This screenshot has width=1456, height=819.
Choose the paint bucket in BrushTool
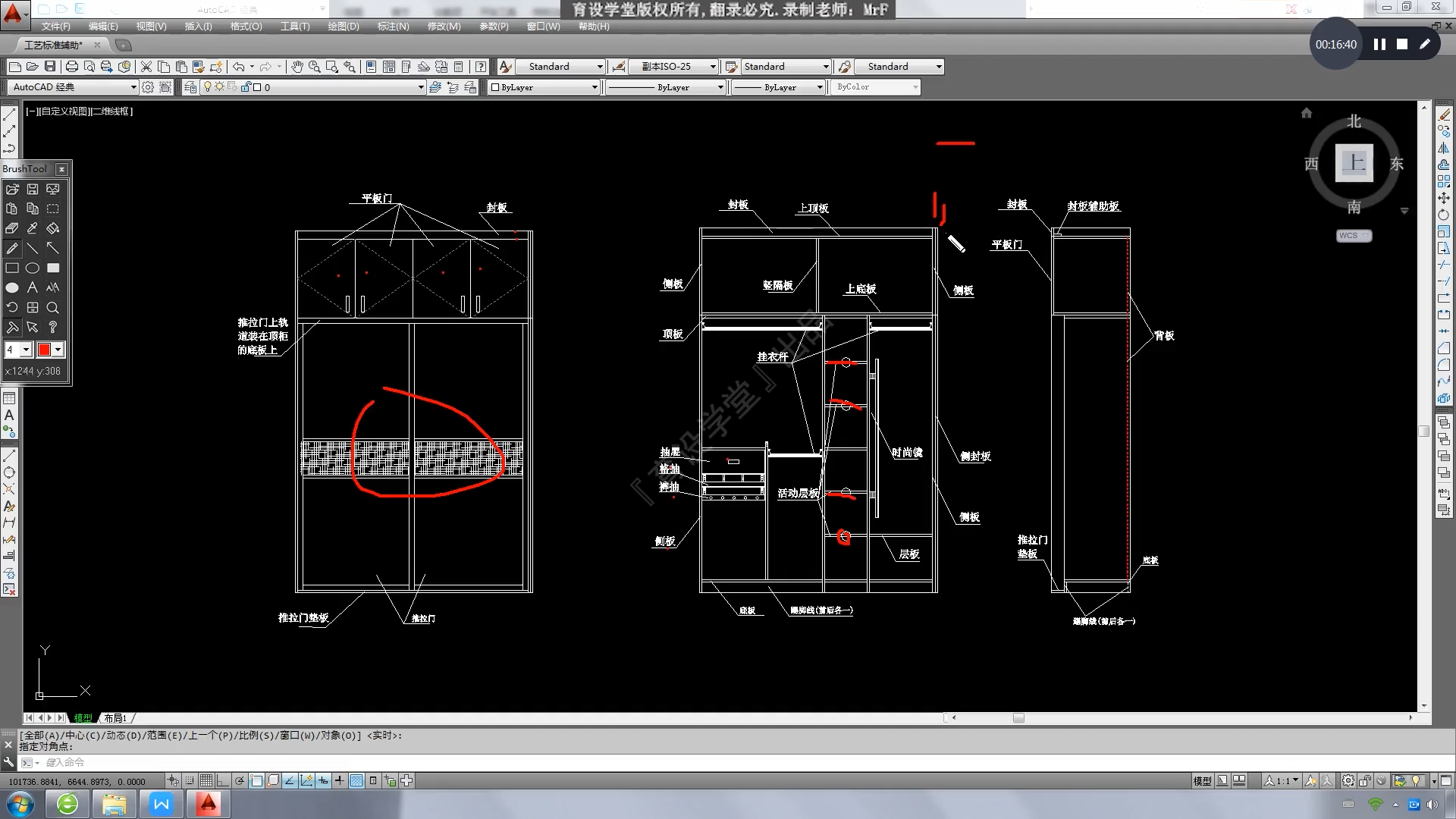(52, 228)
